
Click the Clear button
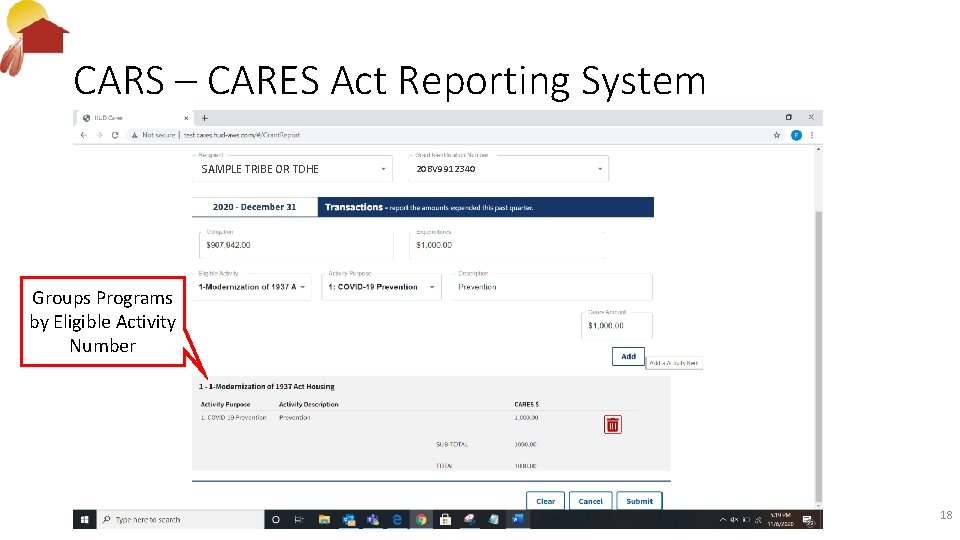[x=546, y=501]
